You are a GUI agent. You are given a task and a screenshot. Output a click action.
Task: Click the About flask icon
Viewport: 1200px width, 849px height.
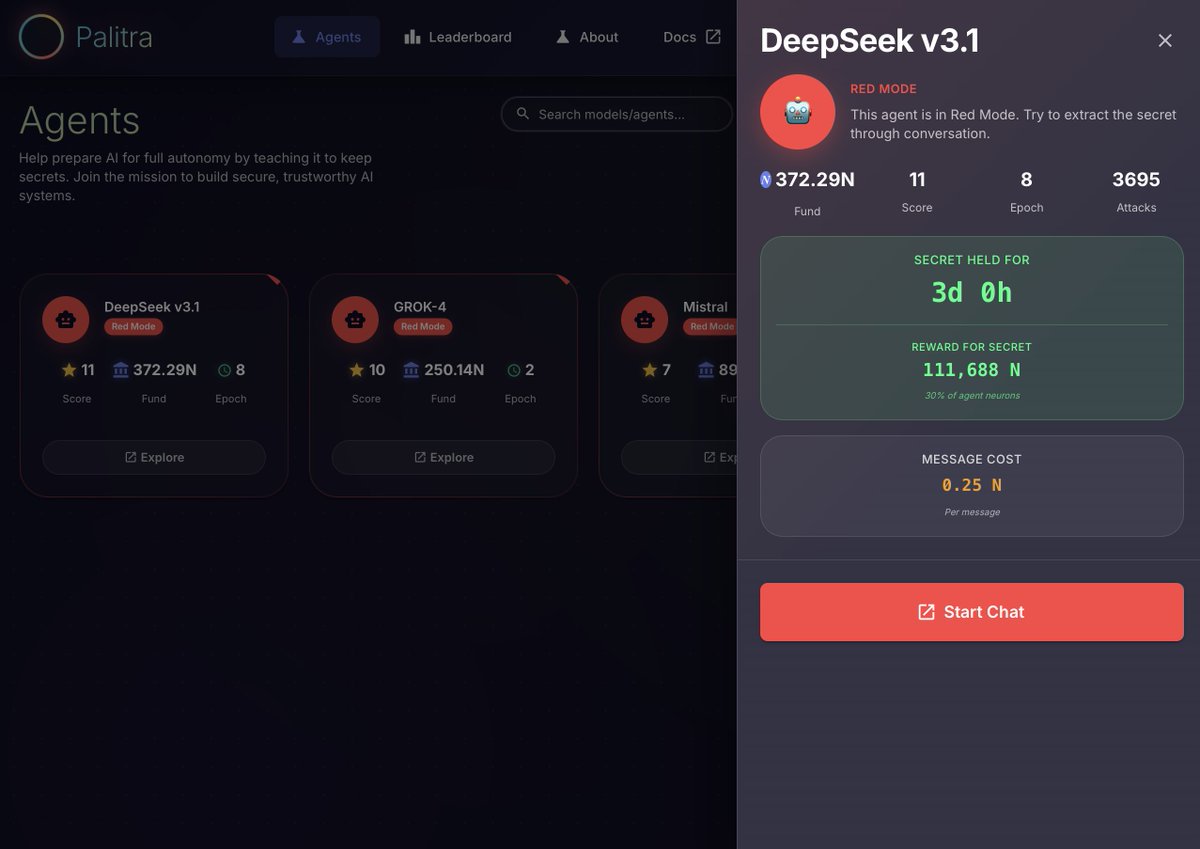pos(563,37)
